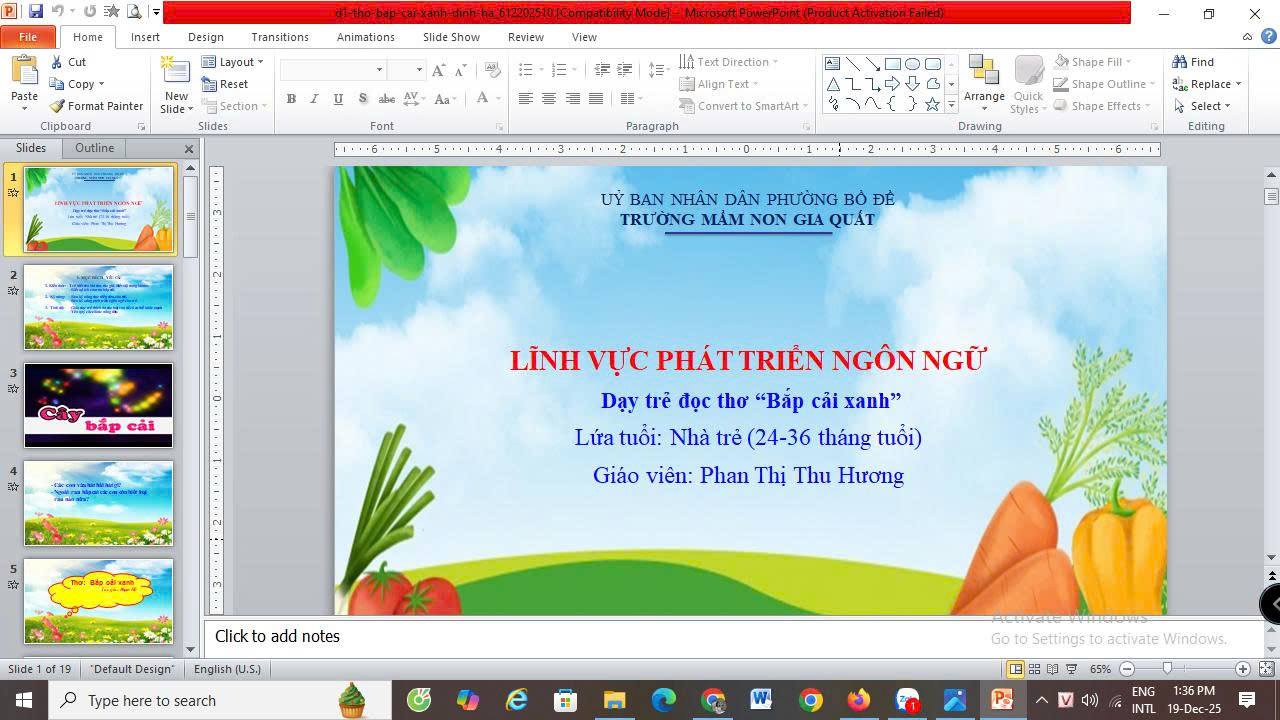
Task: Select slide 3 thumbnail 'Cây bắp cải'
Action: 98,405
